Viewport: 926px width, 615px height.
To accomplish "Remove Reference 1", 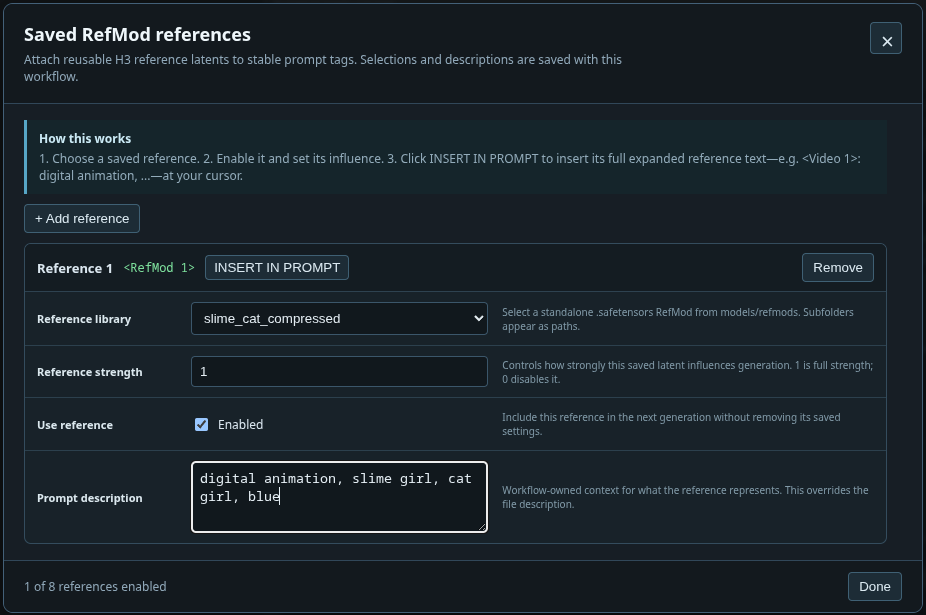I will click(837, 268).
